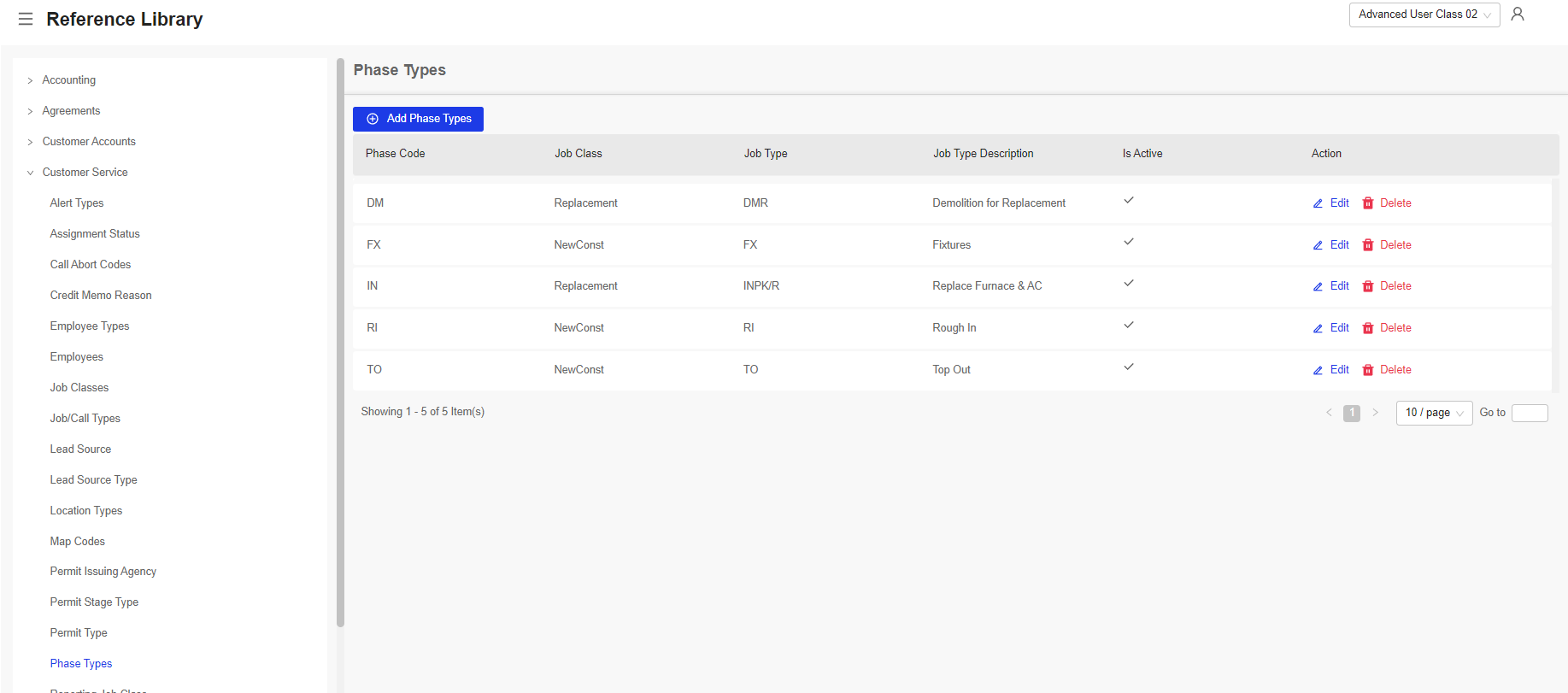This screenshot has width=1568, height=693.
Task: Expand the Agreements tree section
Action: (30, 111)
